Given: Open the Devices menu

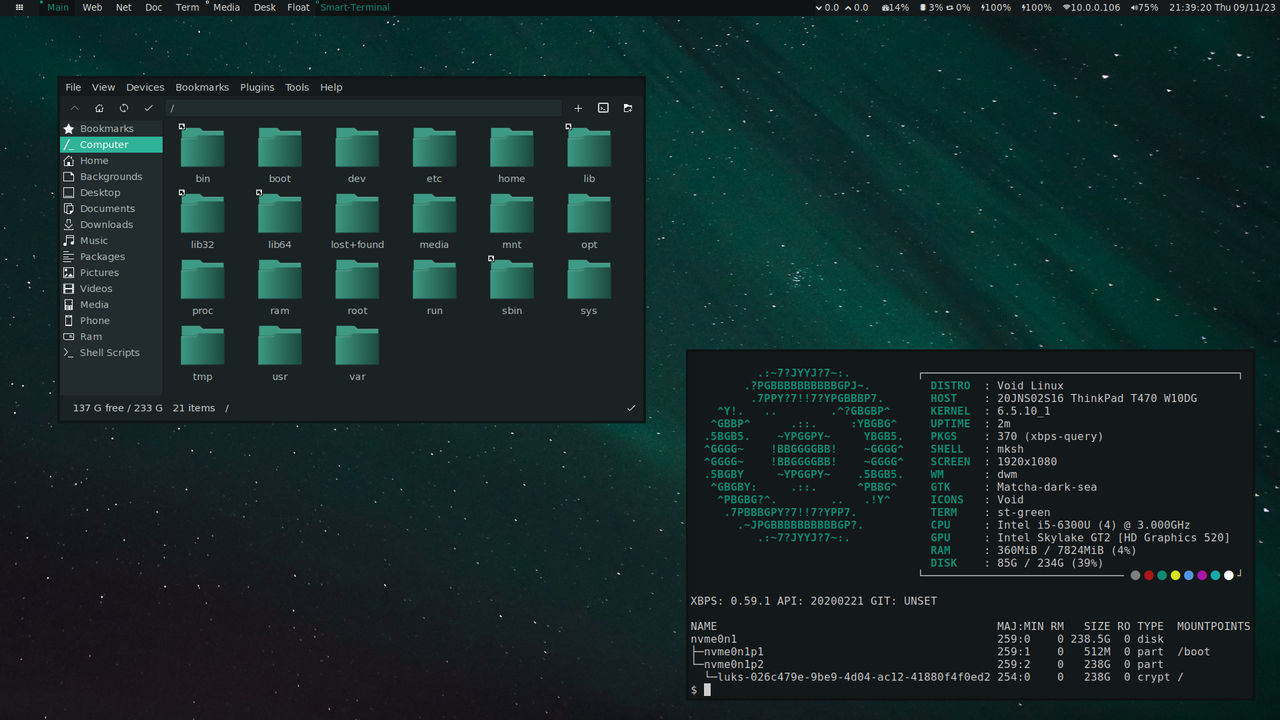Looking at the screenshot, I should [145, 87].
